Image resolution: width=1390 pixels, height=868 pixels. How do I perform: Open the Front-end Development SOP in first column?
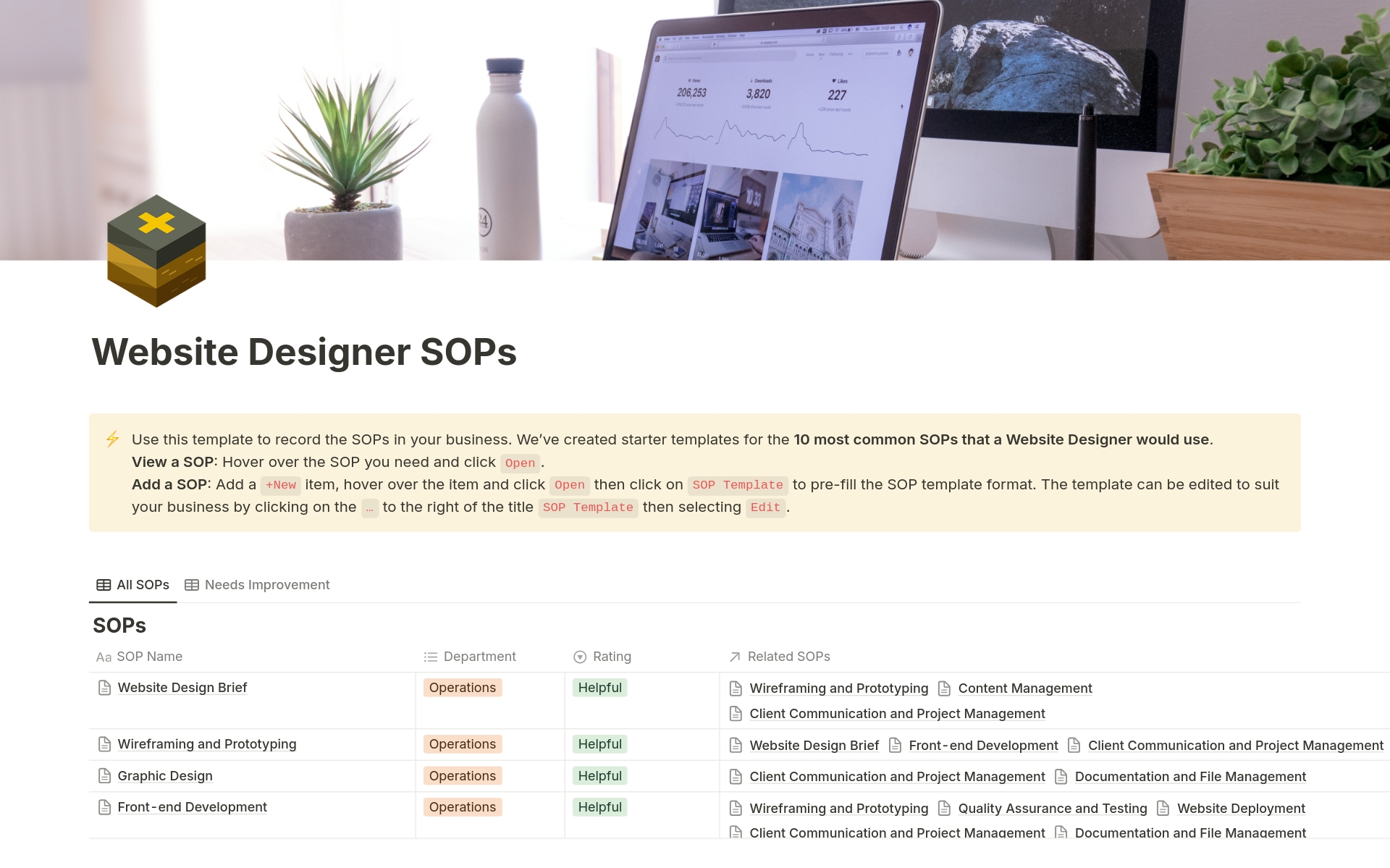point(192,807)
